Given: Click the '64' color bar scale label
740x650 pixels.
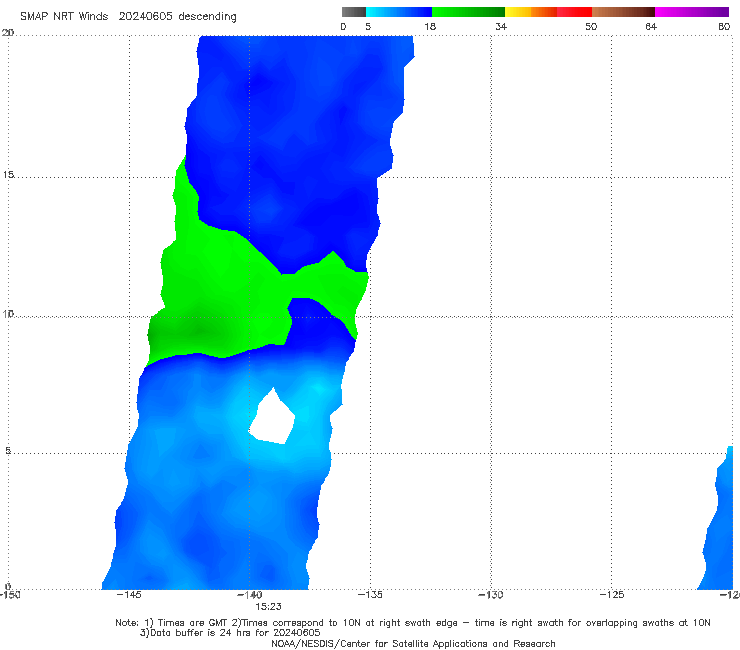Looking at the screenshot, I should pos(651,26).
